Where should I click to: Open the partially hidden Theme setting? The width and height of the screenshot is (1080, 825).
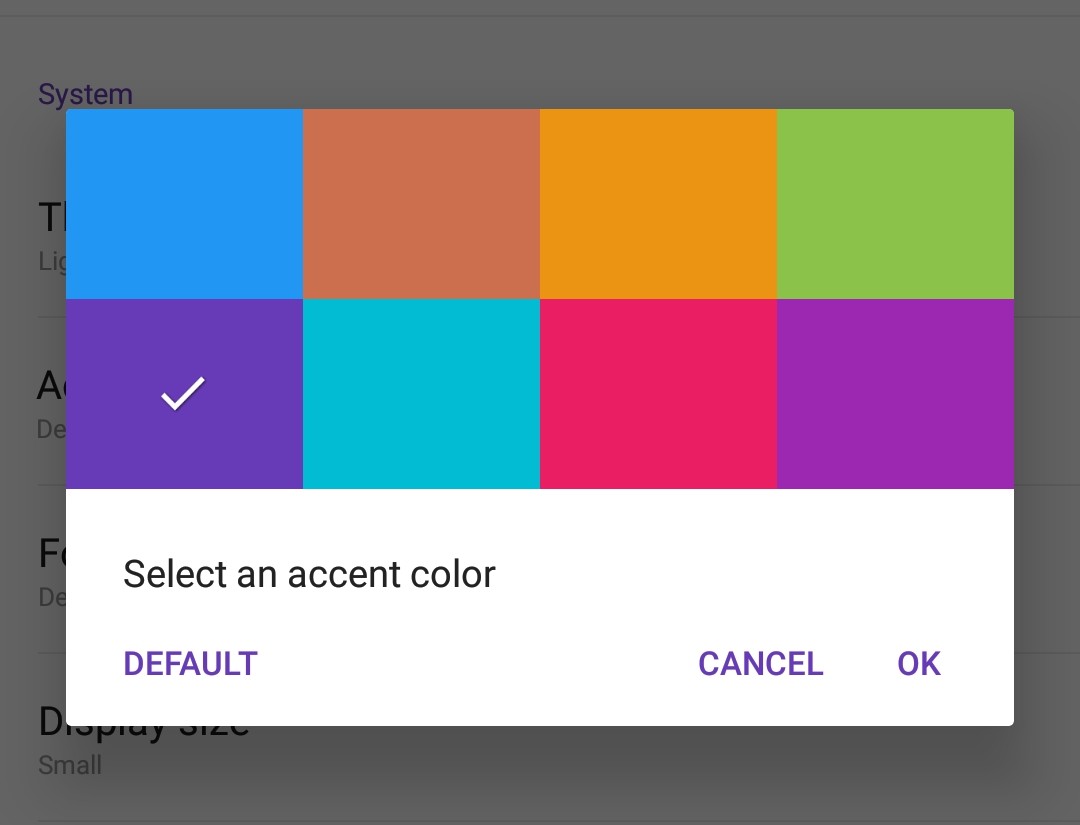pyautogui.click(x=50, y=235)
